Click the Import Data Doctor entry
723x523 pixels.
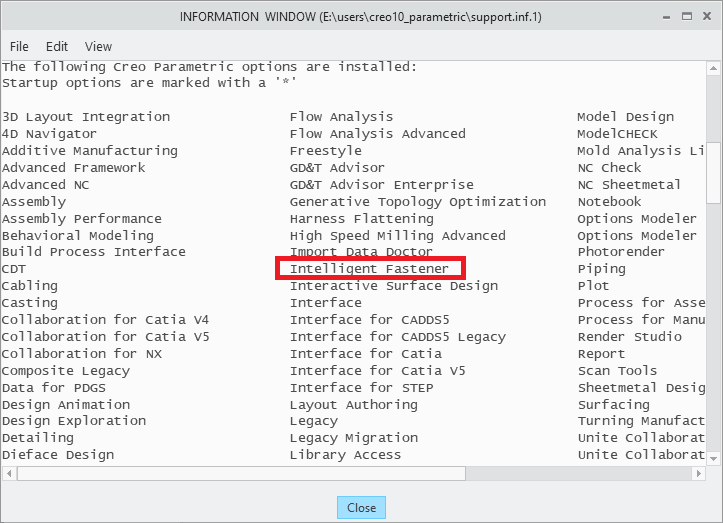pos(361,252)
